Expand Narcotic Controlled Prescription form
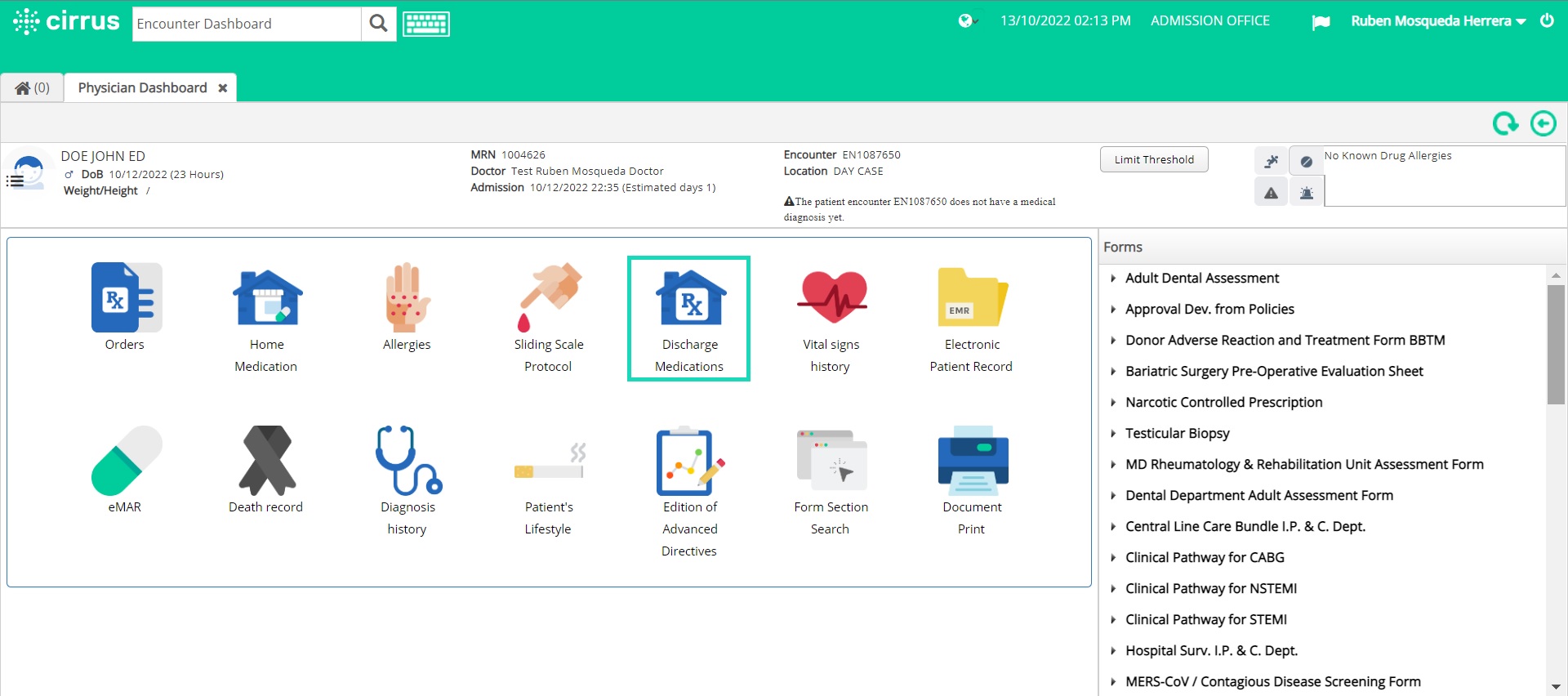 click(x=1223, y=403)
